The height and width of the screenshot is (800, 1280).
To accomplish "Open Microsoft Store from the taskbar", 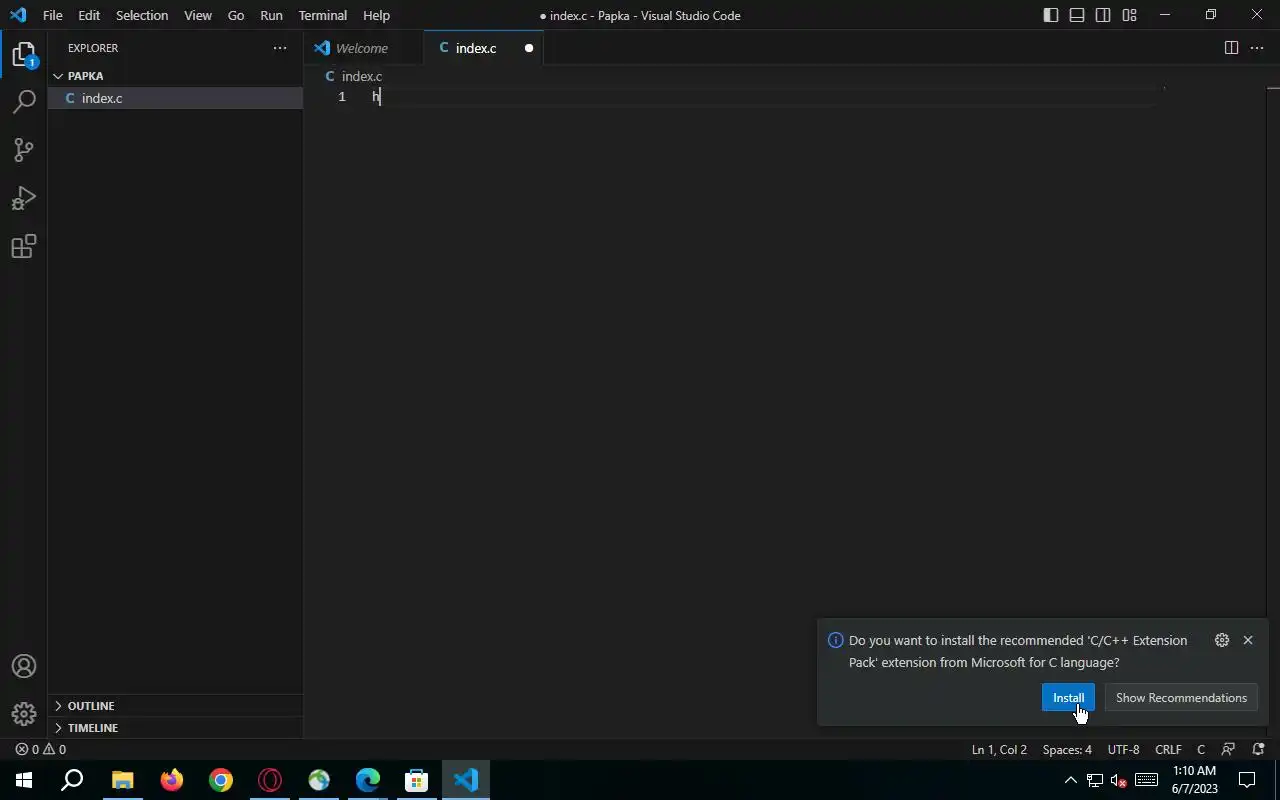I will pyautogui.click(x=417, y=780).
